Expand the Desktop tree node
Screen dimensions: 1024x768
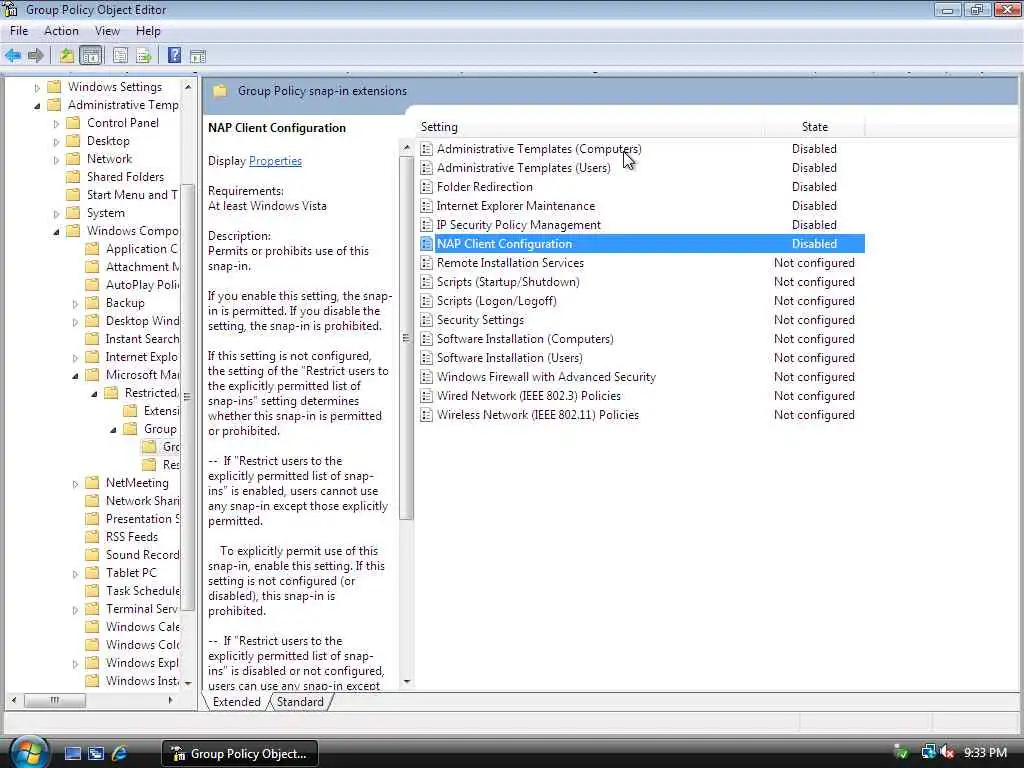(56, 142)
